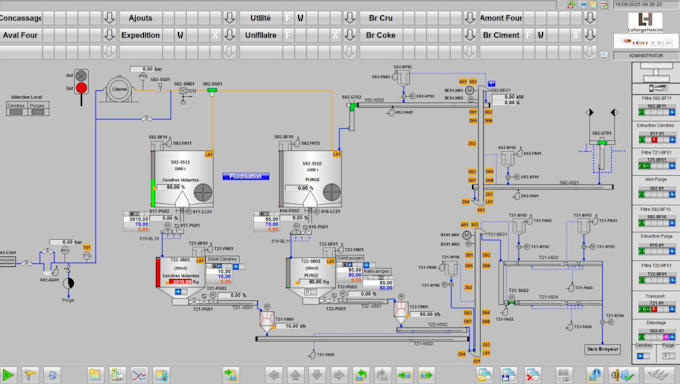Viewport: 680px width, 384px height.
Task: Open the login key icon in bottom toolbar
Action: 30,374
